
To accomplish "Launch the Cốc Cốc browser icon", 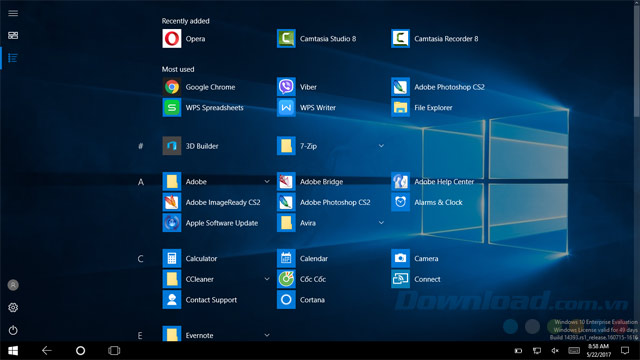I will (286, 280).
